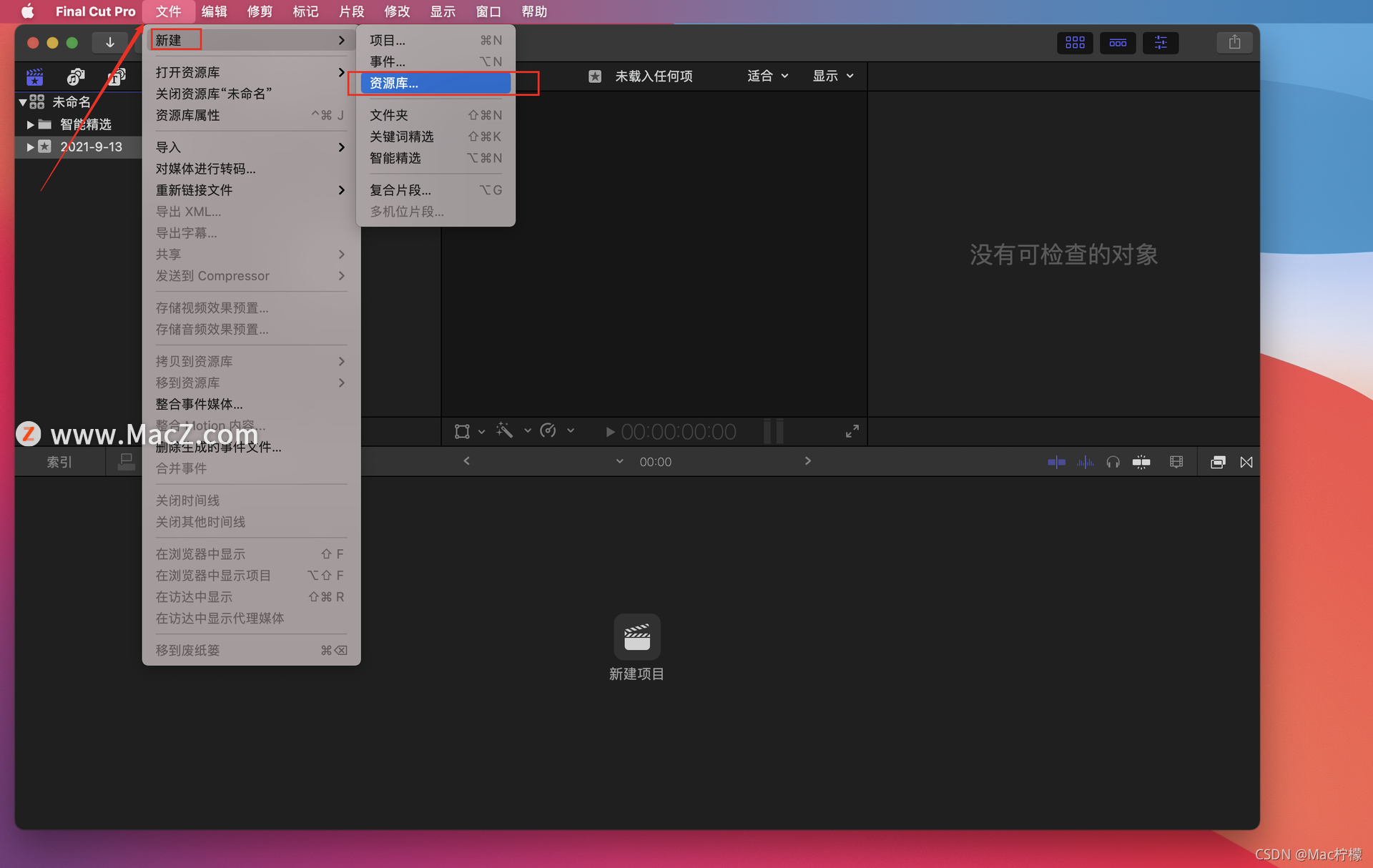Expand the 2021-9-13 event
Image resolution: width=1373 pixels, height=868 pixels.
[29, 147]
